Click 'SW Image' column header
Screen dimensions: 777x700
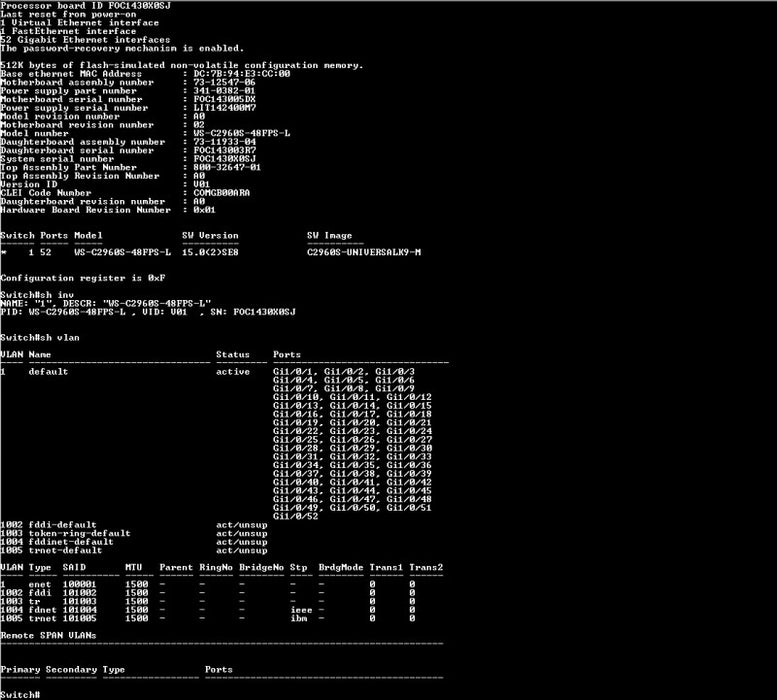(329, 235)
